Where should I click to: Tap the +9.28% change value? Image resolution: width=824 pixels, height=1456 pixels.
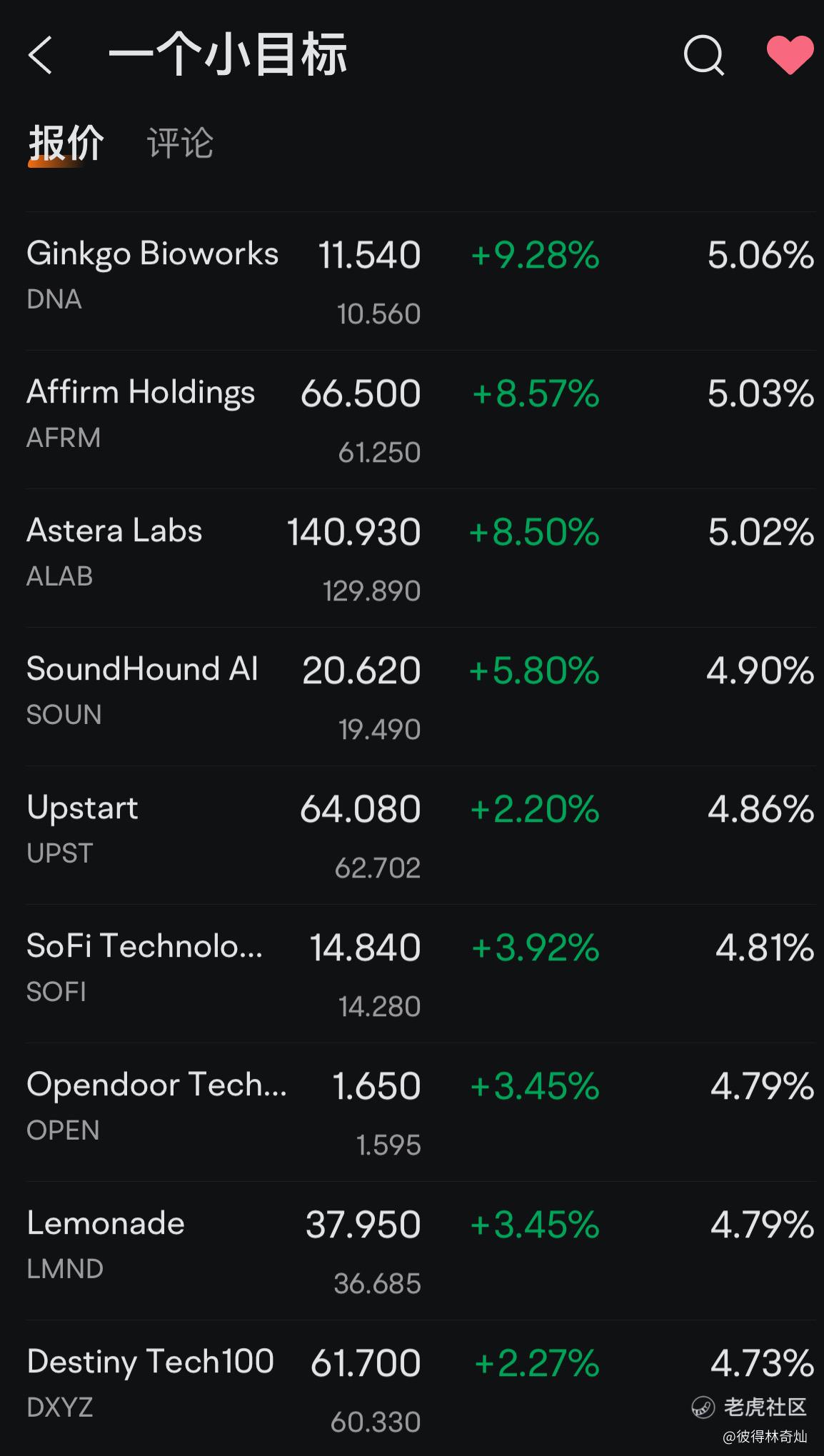535,256
